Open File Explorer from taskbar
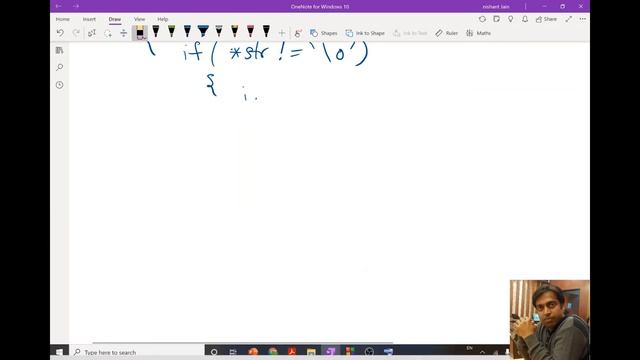Image resolution: width=640 pixels, height=360 pixels. 311,352
